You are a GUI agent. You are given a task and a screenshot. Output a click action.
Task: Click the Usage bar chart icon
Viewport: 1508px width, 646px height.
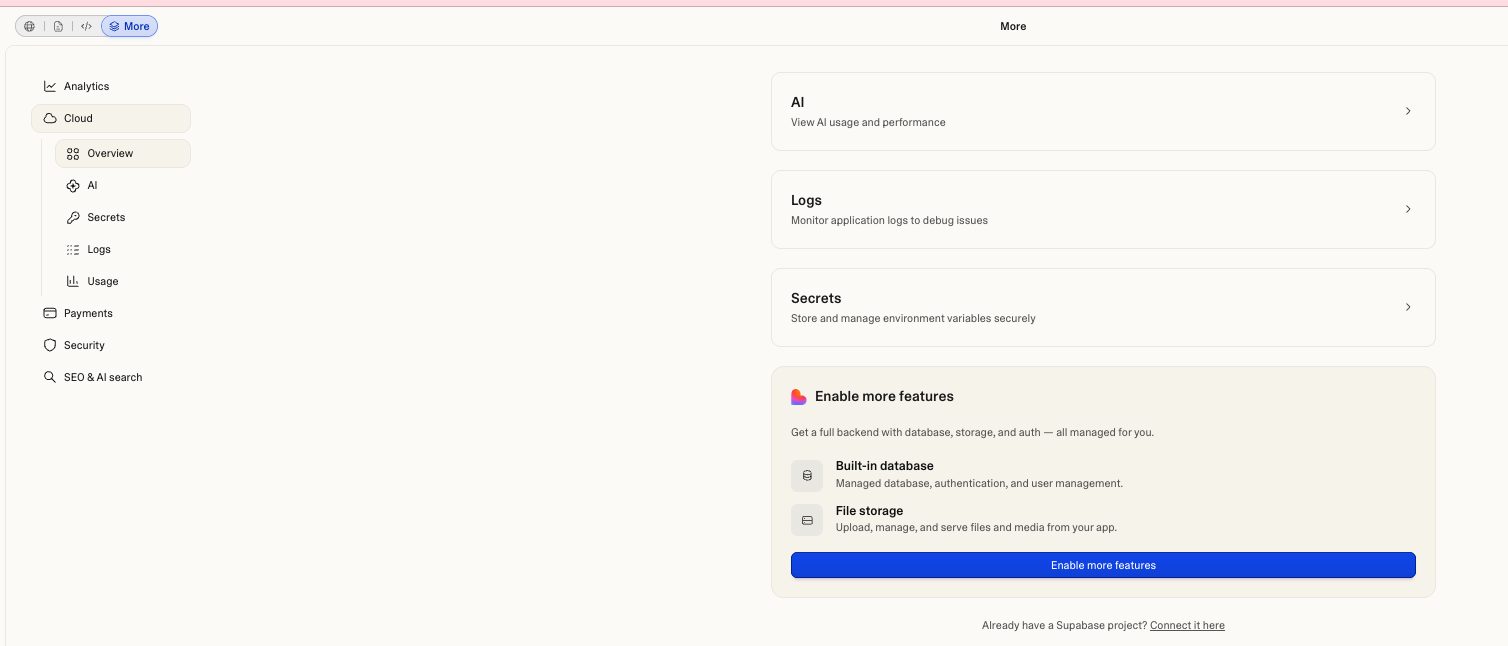point(73,282)
